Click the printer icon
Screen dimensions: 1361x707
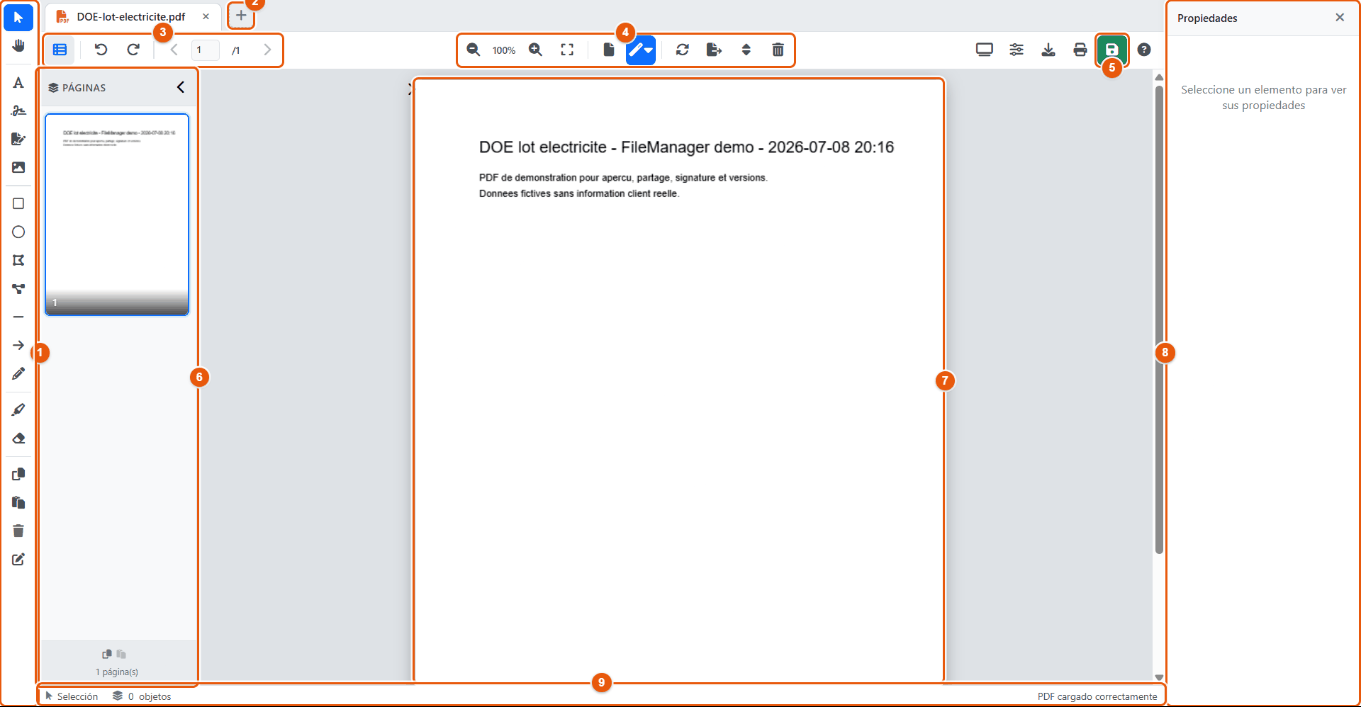[x=1081, y=49]
